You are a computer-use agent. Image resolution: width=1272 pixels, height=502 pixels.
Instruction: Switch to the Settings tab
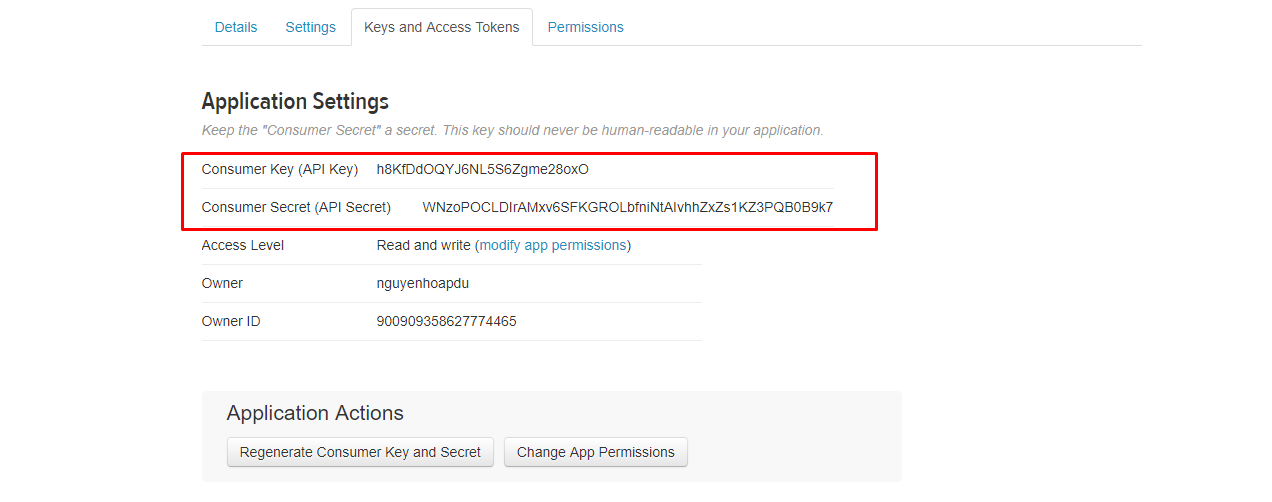(x=311, y=27)
